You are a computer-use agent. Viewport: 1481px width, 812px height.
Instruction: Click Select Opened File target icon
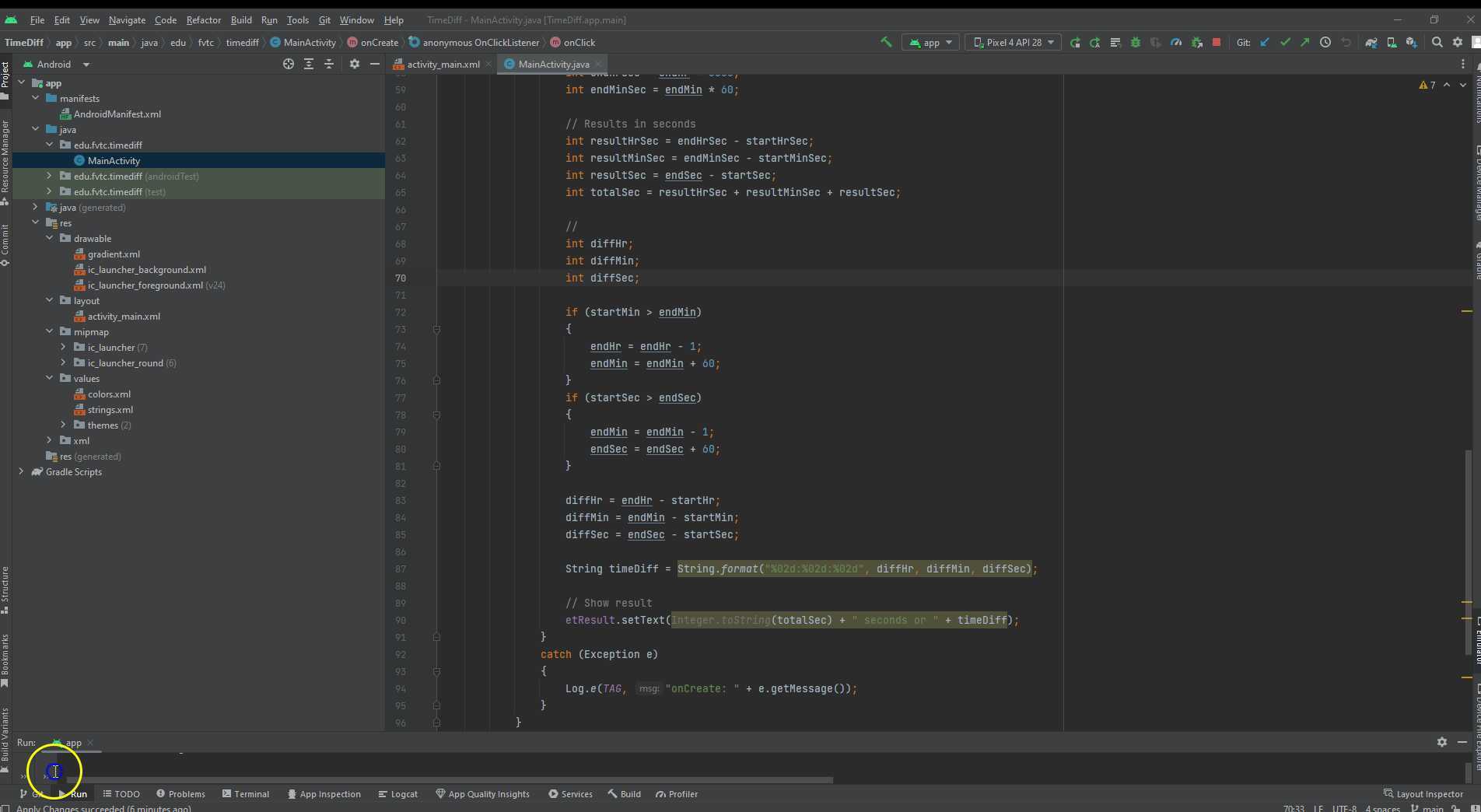coord(289,65)
